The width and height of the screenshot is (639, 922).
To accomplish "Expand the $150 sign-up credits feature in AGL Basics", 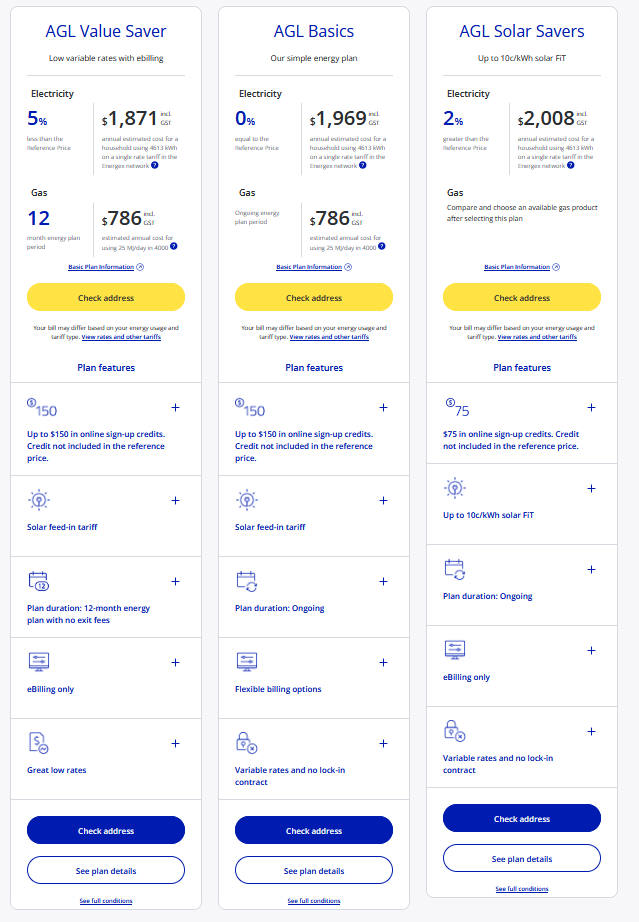I will (383, 407).
